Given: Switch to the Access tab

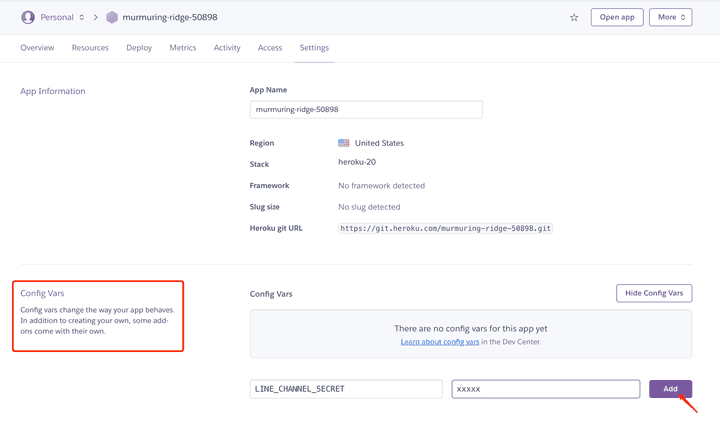Looking at the screenshot, I should point(270,48).
